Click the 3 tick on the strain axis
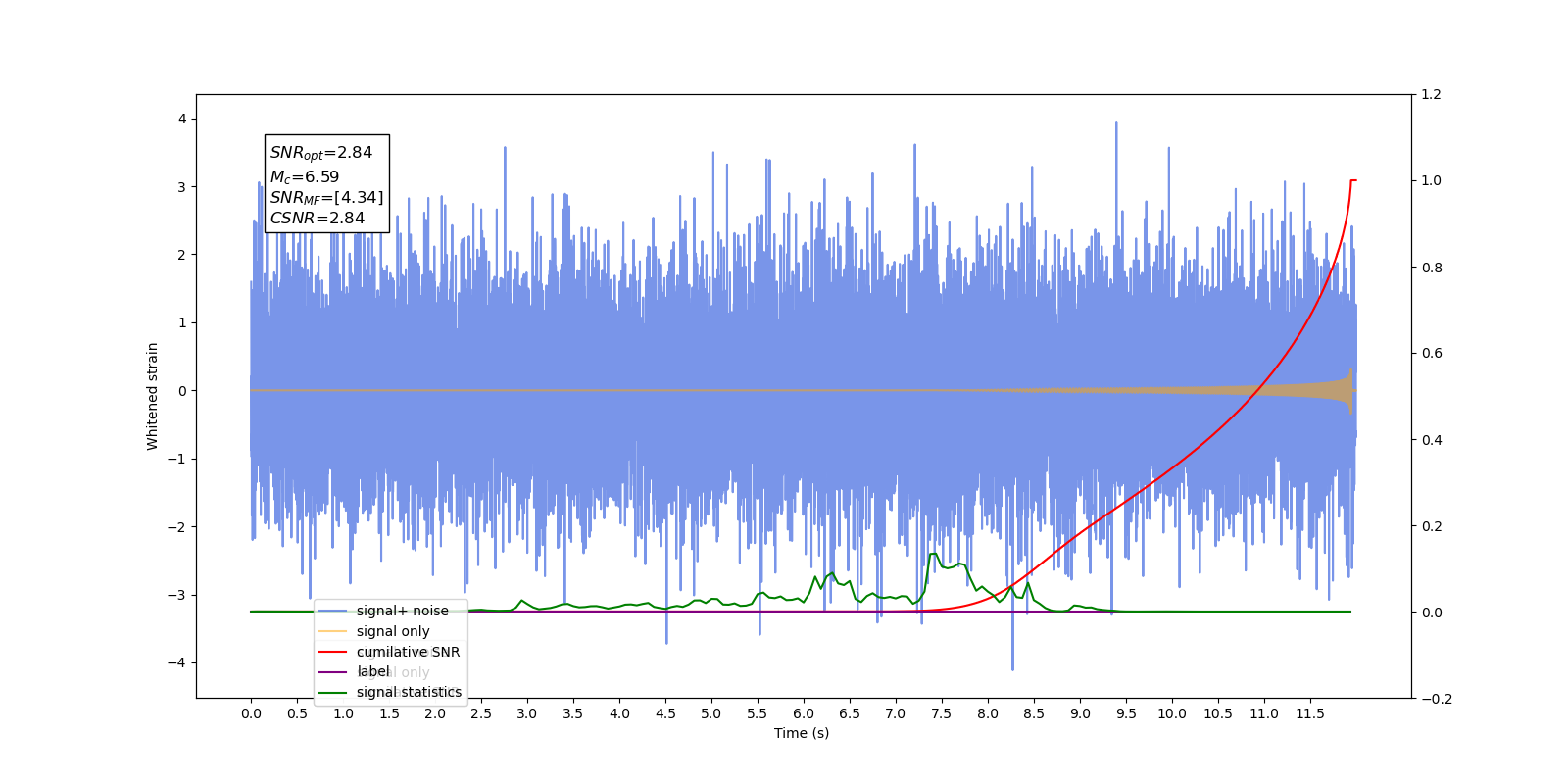Viewport: 1568px width, 784px height. click(182, 187)
